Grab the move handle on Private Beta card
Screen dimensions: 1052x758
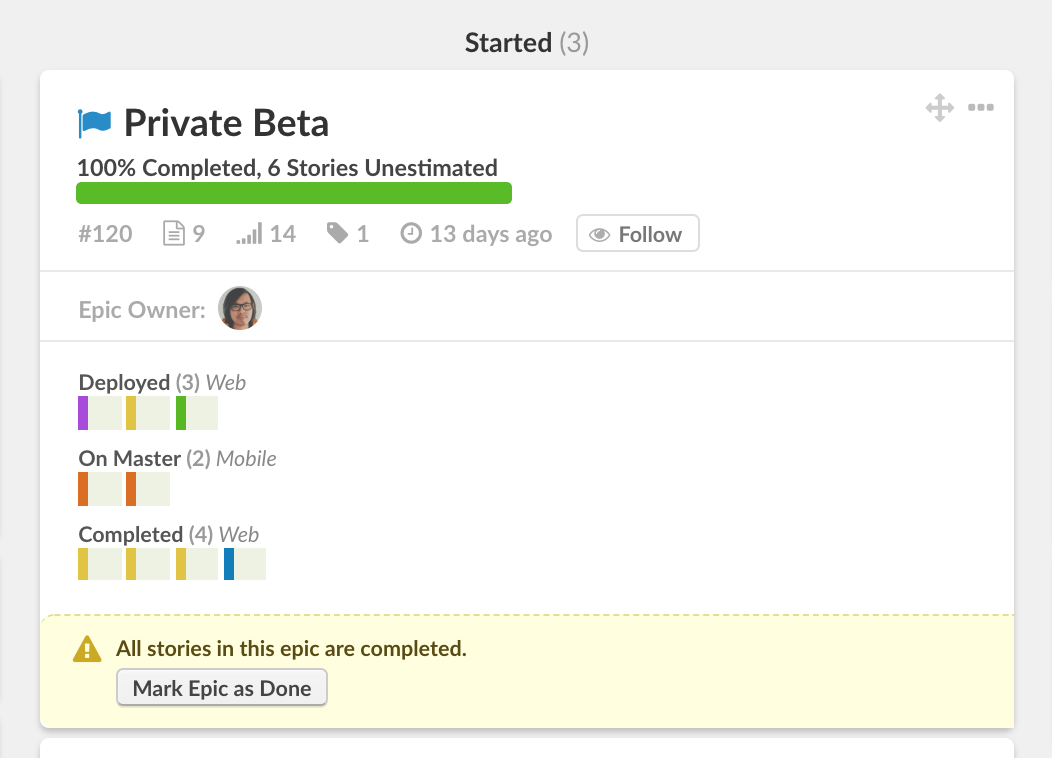click(x=940, y=107)
